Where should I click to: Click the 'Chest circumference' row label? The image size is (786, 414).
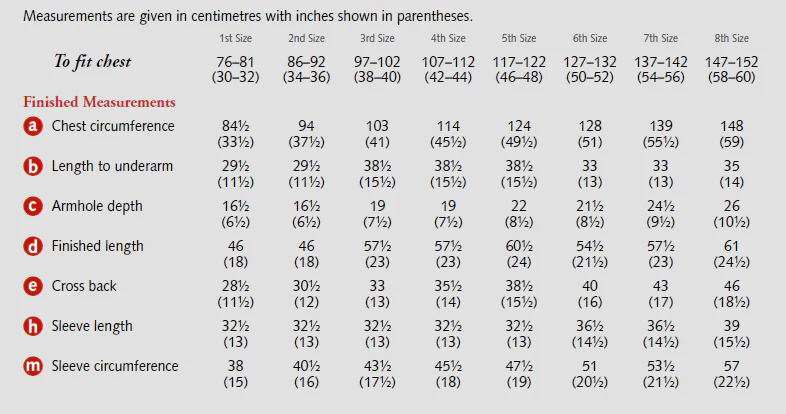click(113, 126)
